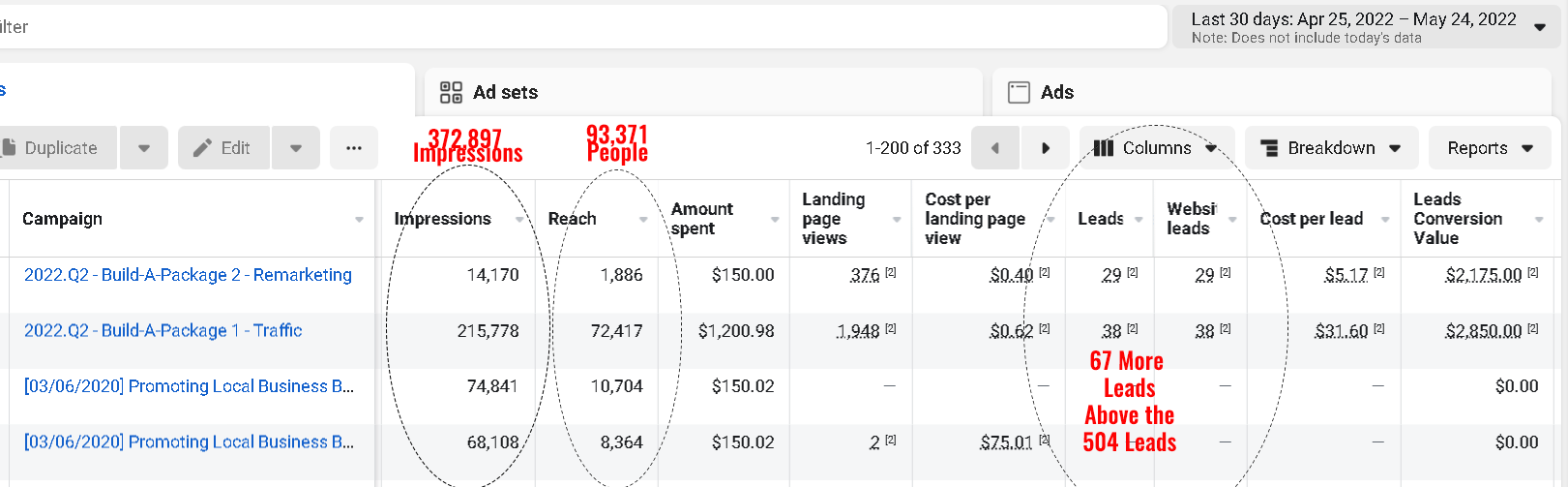Click the 72,417 reach cell
This screenshot has height=487, width=1568.
tap(616, 331)
